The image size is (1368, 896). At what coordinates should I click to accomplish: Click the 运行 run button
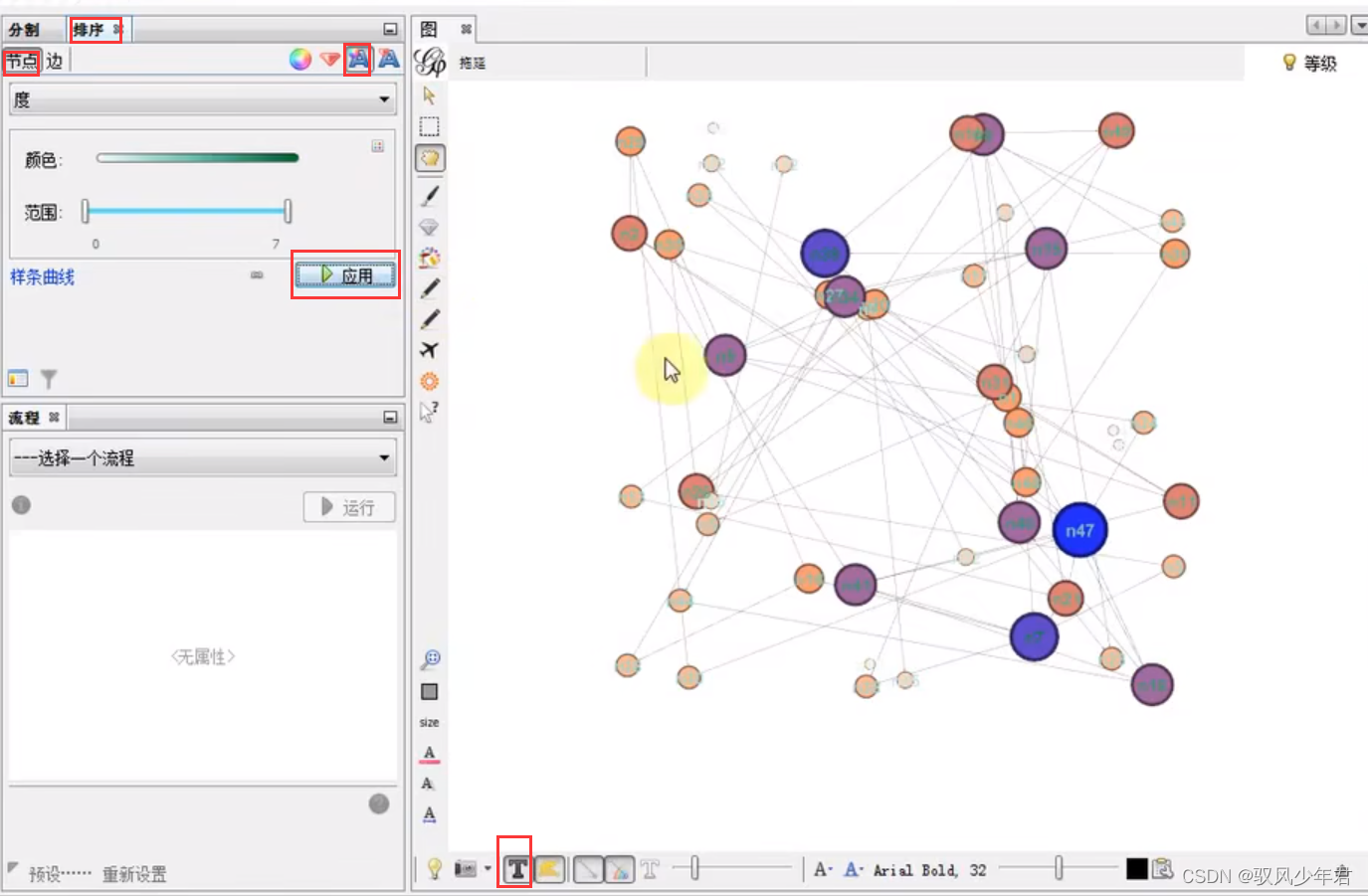point(349,507)
